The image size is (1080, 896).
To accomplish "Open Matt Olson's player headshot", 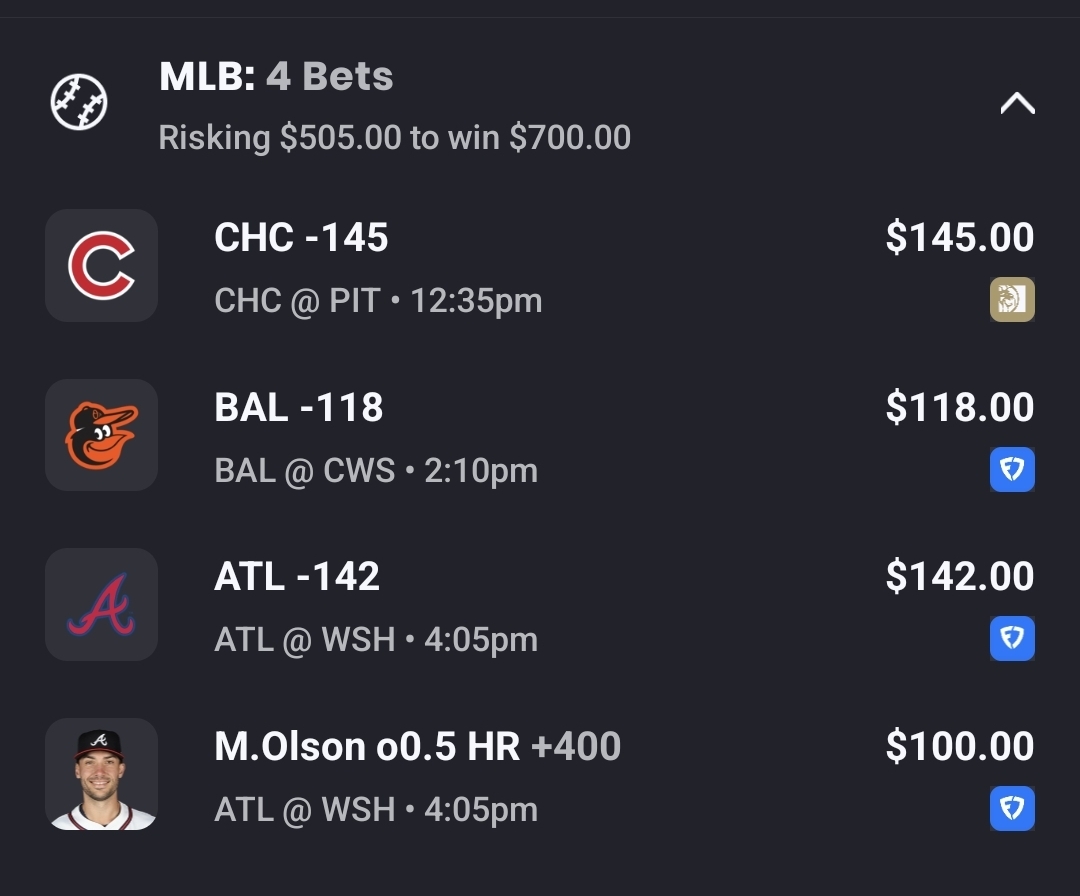I will (101, 774).
